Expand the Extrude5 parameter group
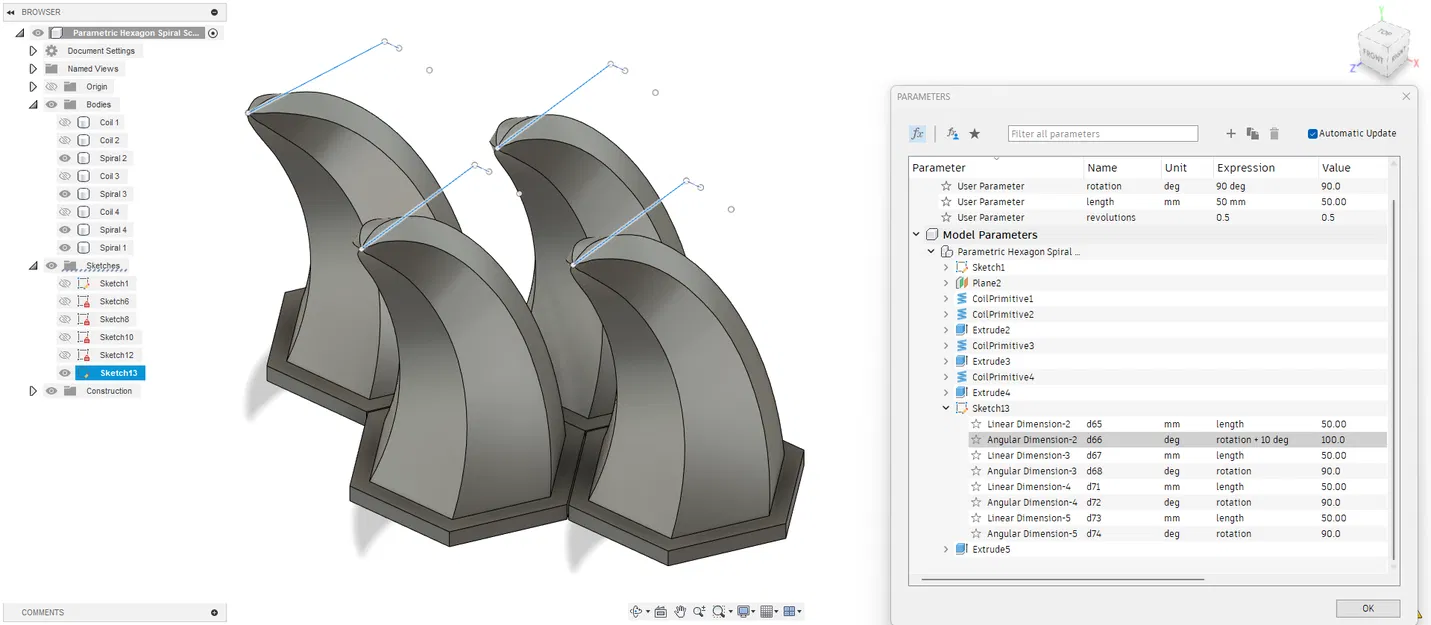This screenshot has height=625, width=1431. 946,549
